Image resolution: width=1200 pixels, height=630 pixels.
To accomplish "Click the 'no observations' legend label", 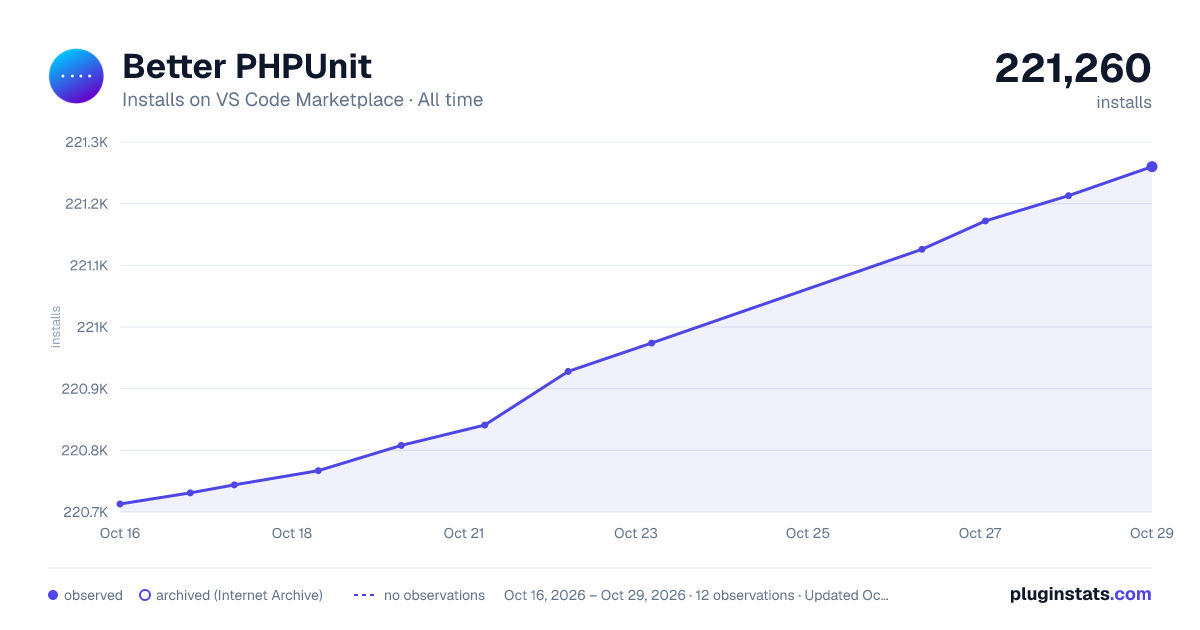I will point(434,595).
